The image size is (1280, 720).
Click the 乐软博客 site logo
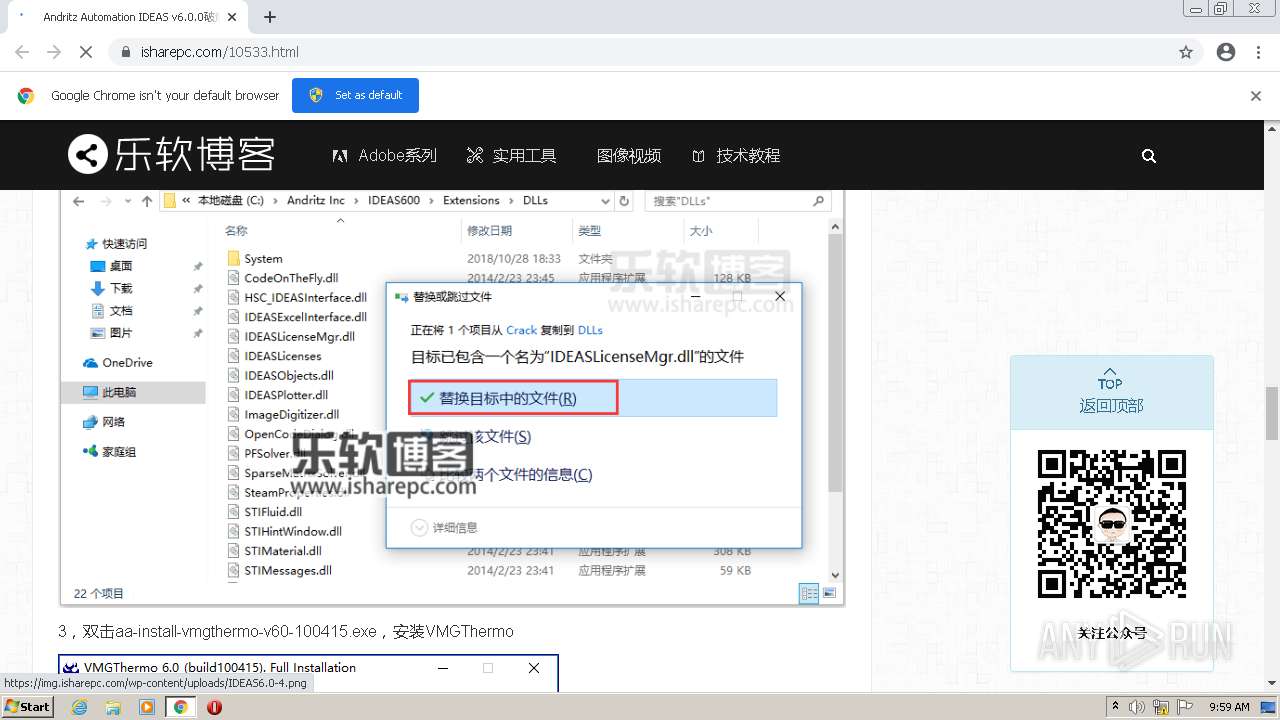(x=171, y=155)
